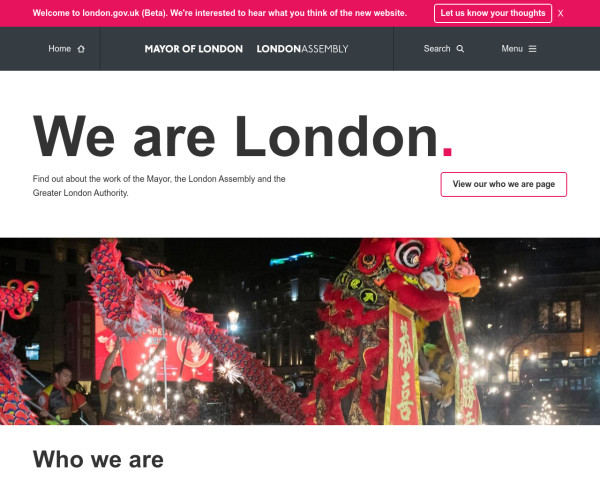Expand the Menu label in the header
The width and height of the screenshot is (600, 480).
pos(512,49)
